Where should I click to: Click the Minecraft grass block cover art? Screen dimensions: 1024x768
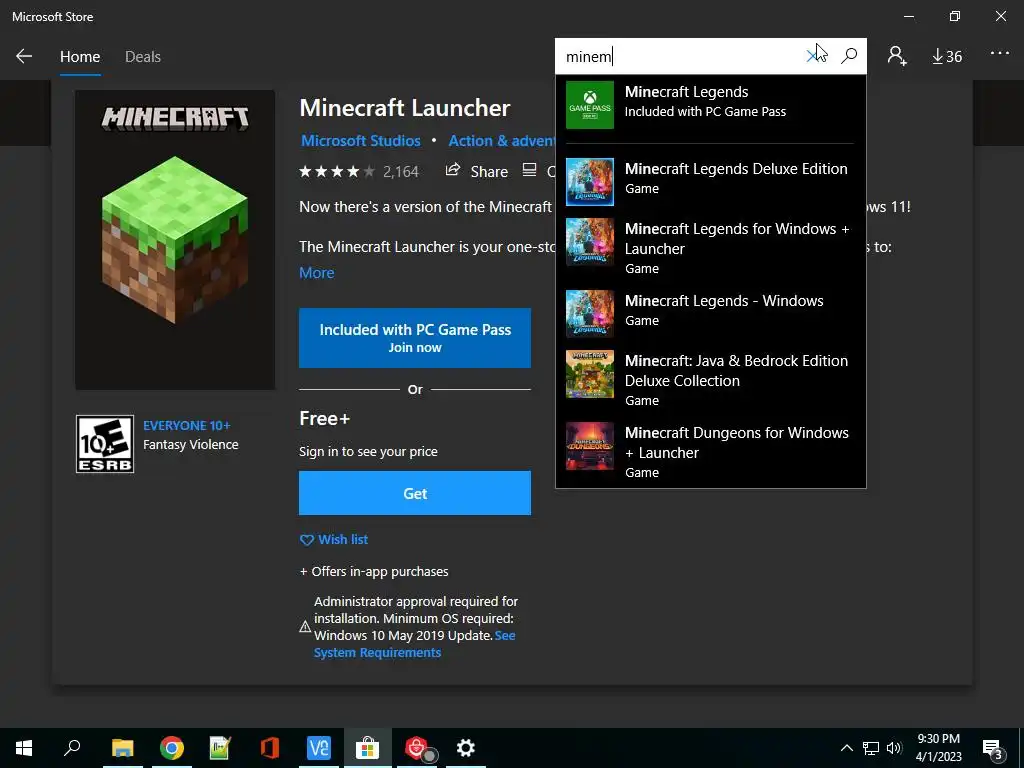[175, 240]
